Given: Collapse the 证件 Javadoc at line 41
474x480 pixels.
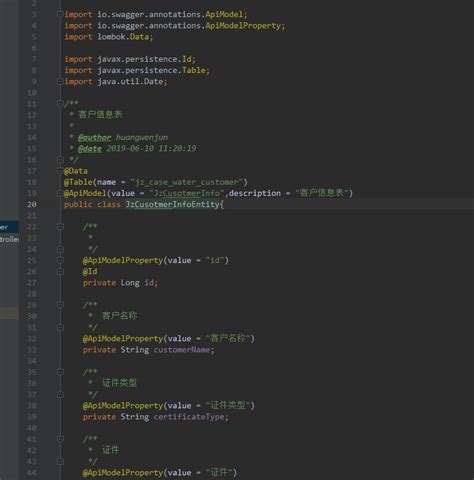Looking at the screenshot, I should pos(60,439).
